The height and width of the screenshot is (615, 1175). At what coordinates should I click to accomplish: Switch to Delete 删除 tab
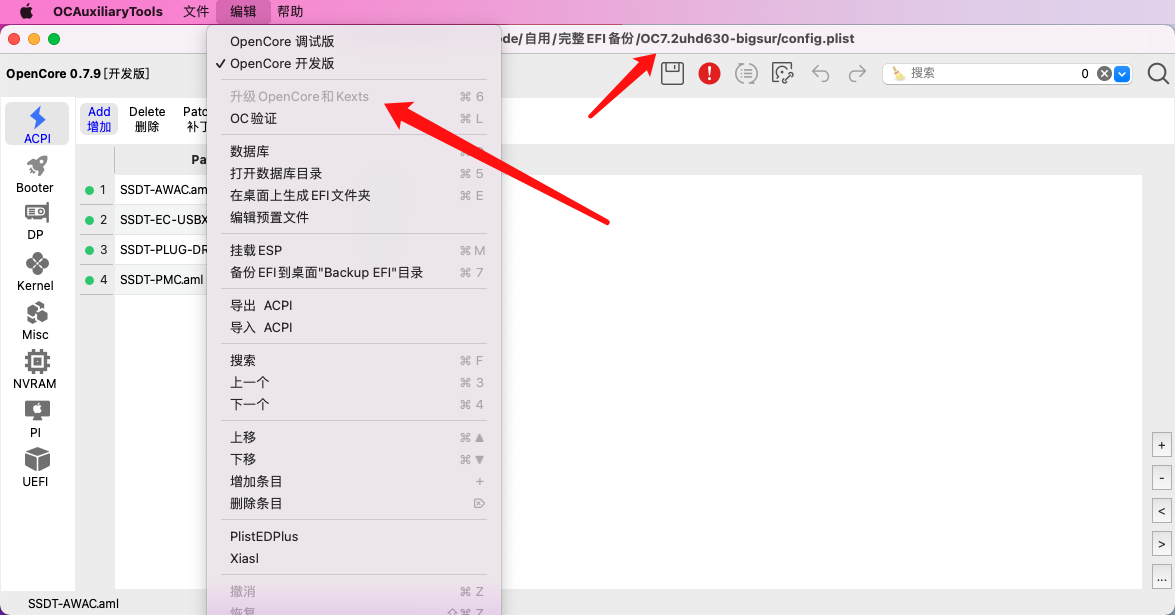(x=147, y=118)
